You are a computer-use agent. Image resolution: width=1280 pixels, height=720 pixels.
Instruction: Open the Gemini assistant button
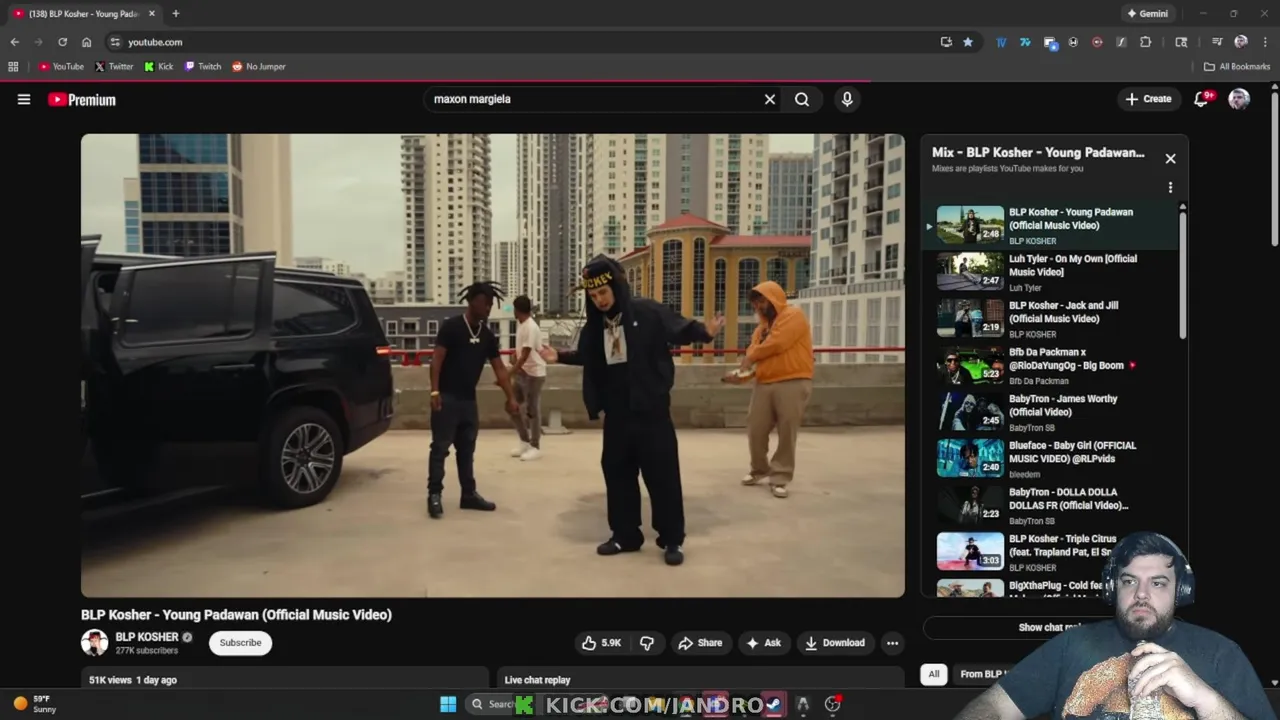pos(1147,14)
